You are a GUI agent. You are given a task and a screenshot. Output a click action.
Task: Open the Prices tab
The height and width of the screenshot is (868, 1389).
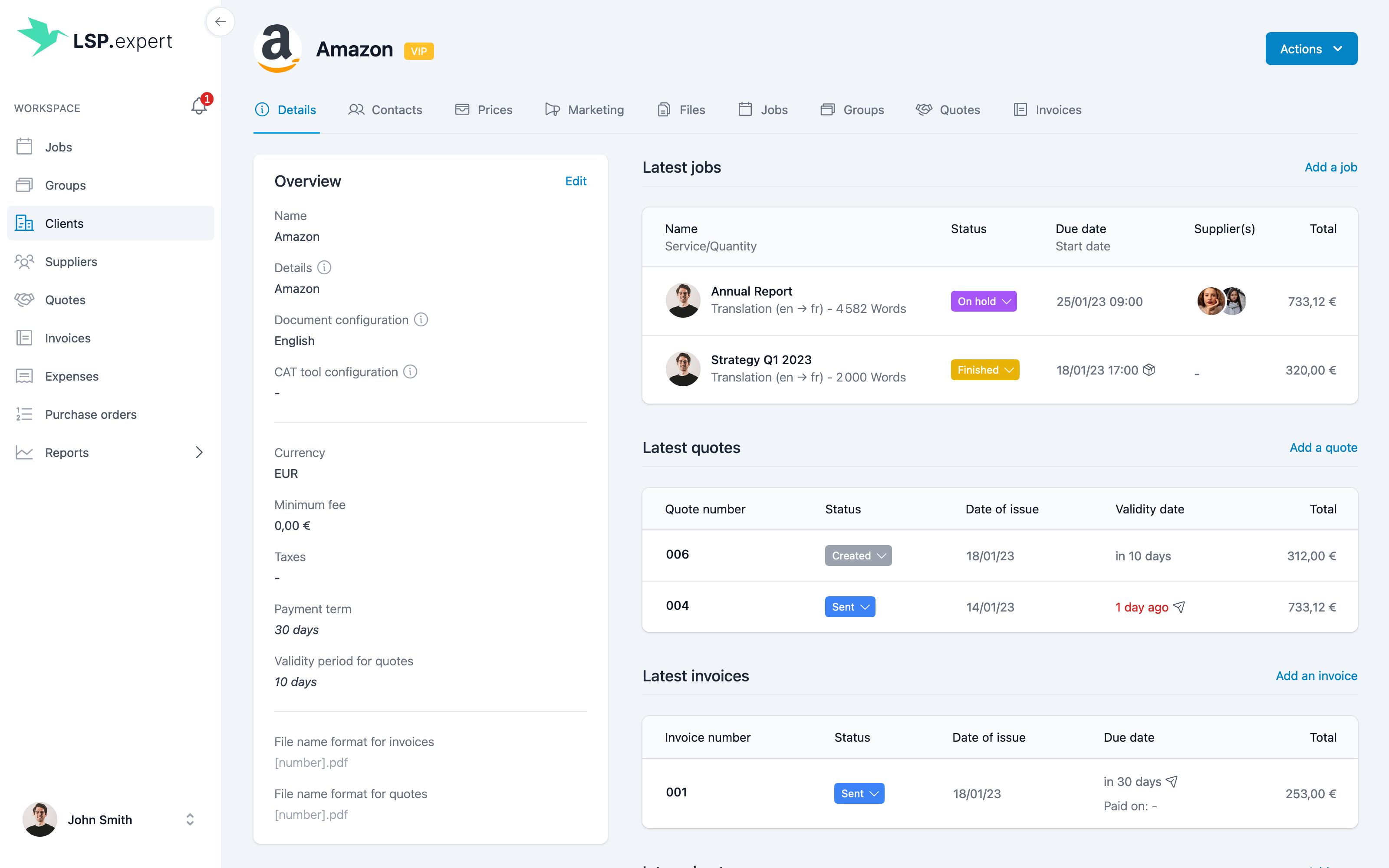tap(483, 110)
